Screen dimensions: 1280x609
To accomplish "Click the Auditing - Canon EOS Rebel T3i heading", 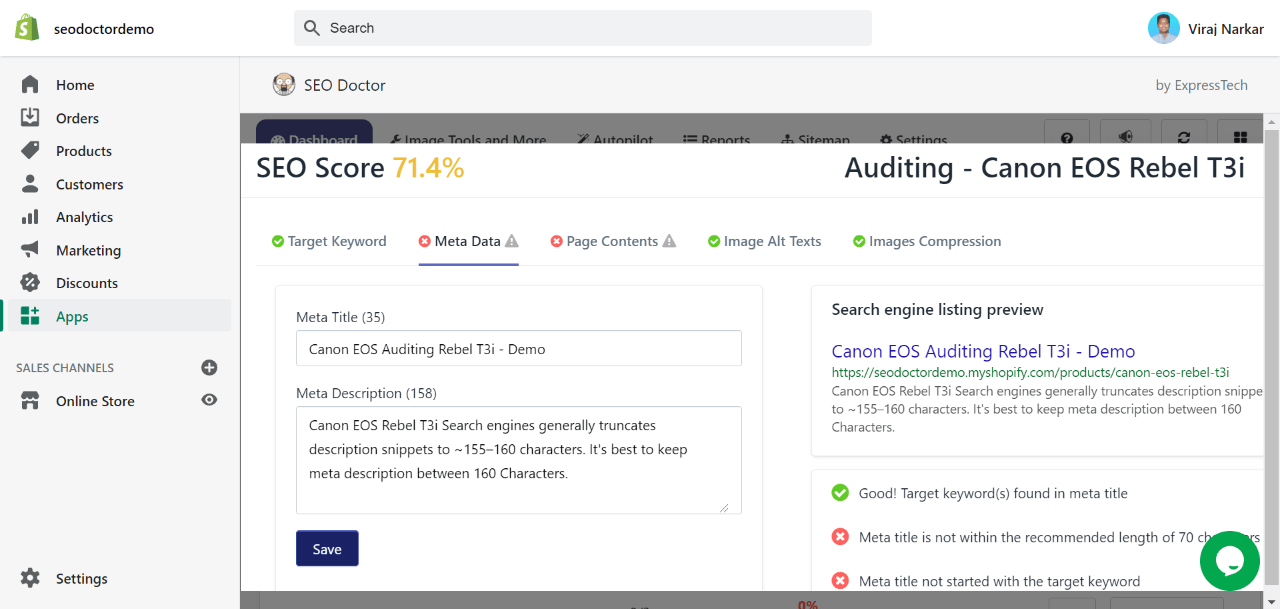I will (1045, 168).
